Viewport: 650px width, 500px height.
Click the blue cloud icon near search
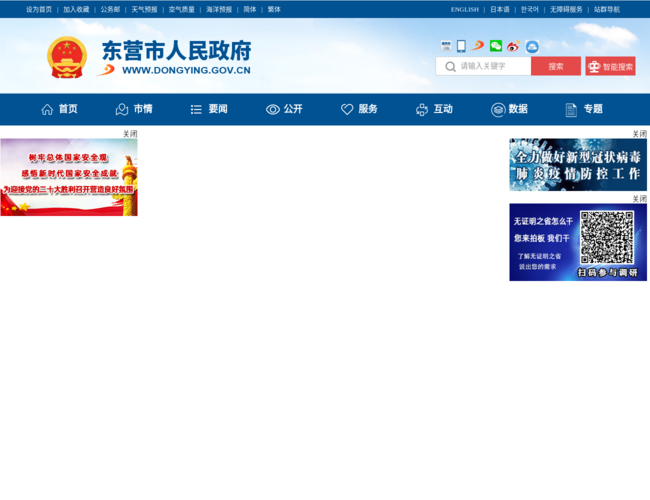(x=532, y=46)
